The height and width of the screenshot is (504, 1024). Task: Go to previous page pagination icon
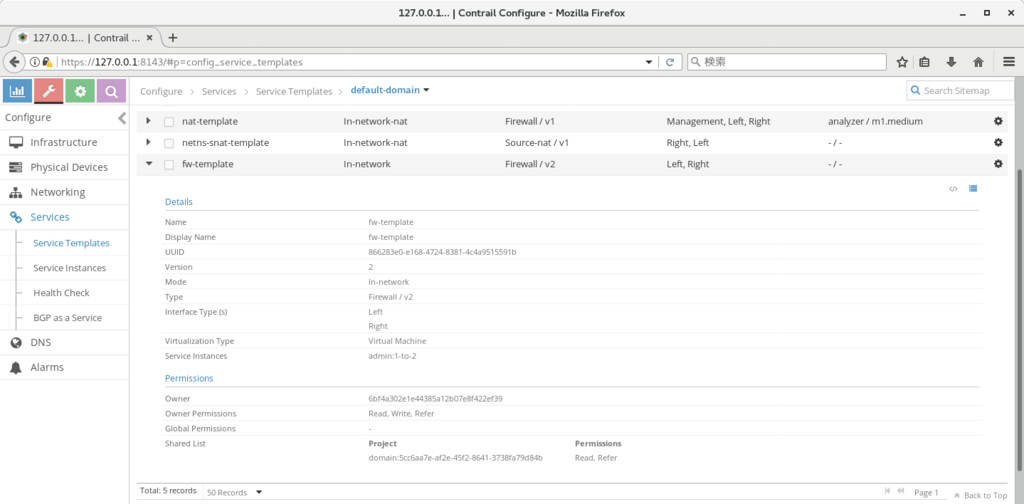(x=901, y=491)
